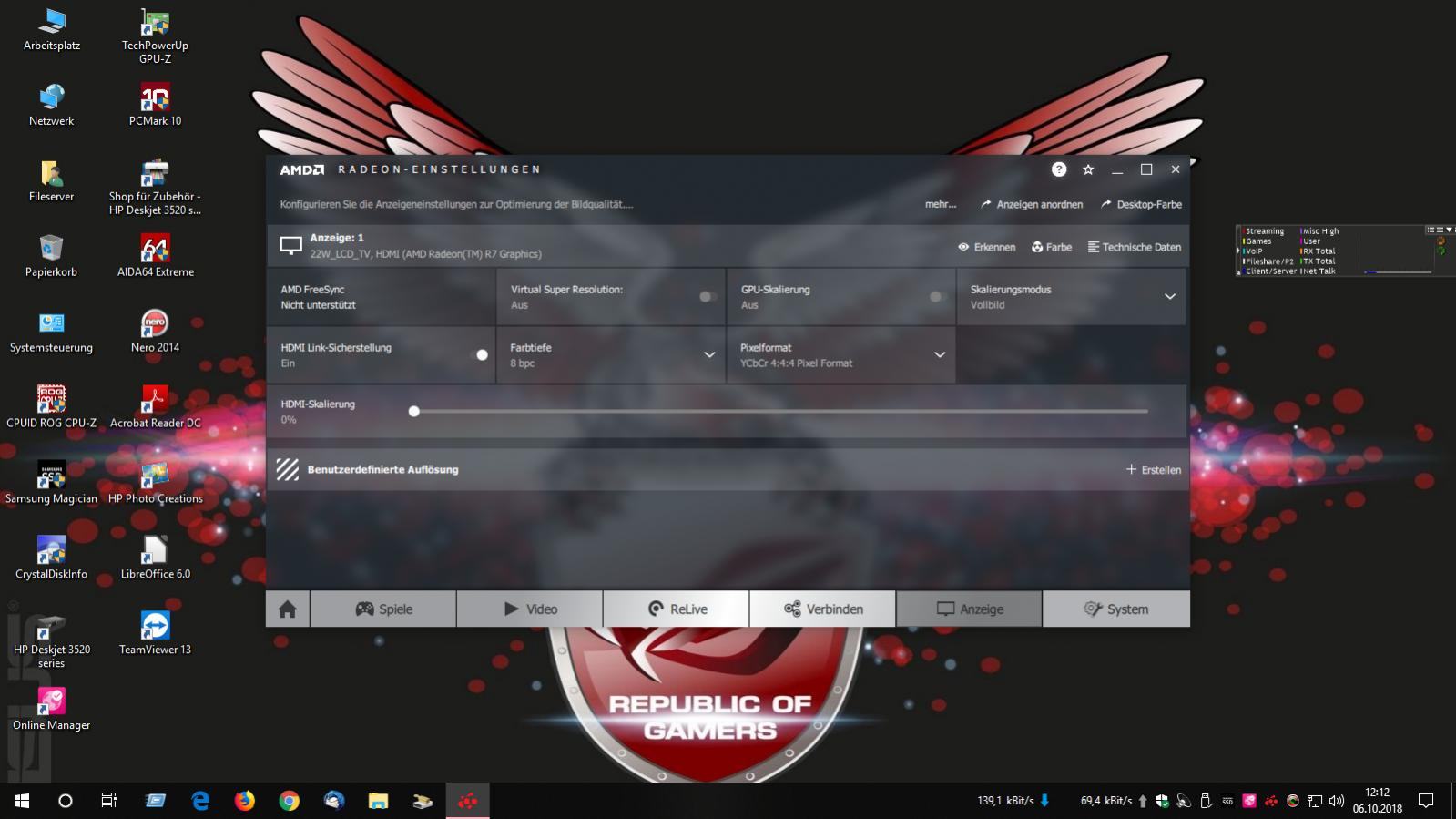Open File Explorer from the taskbar
This screenshot has width=1456, height=819.
coord(378,801)
